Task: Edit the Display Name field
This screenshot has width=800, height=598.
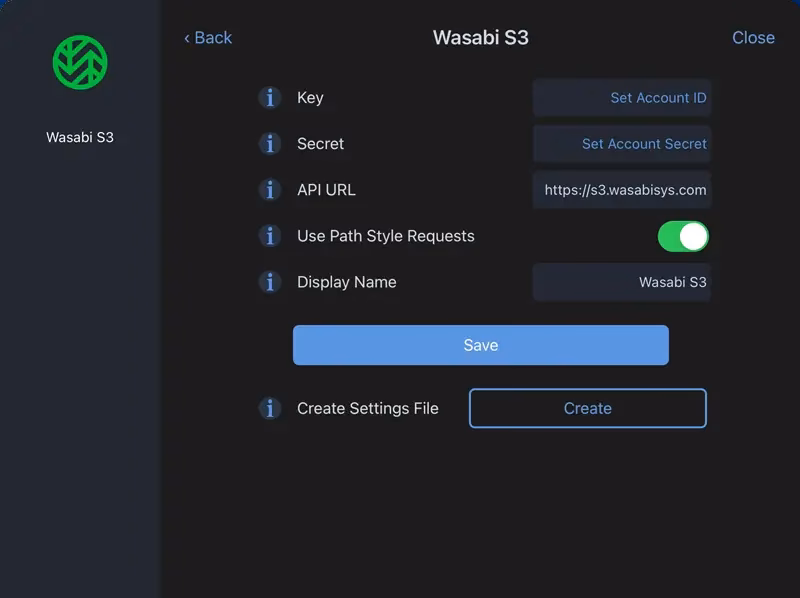Action: 622,282
